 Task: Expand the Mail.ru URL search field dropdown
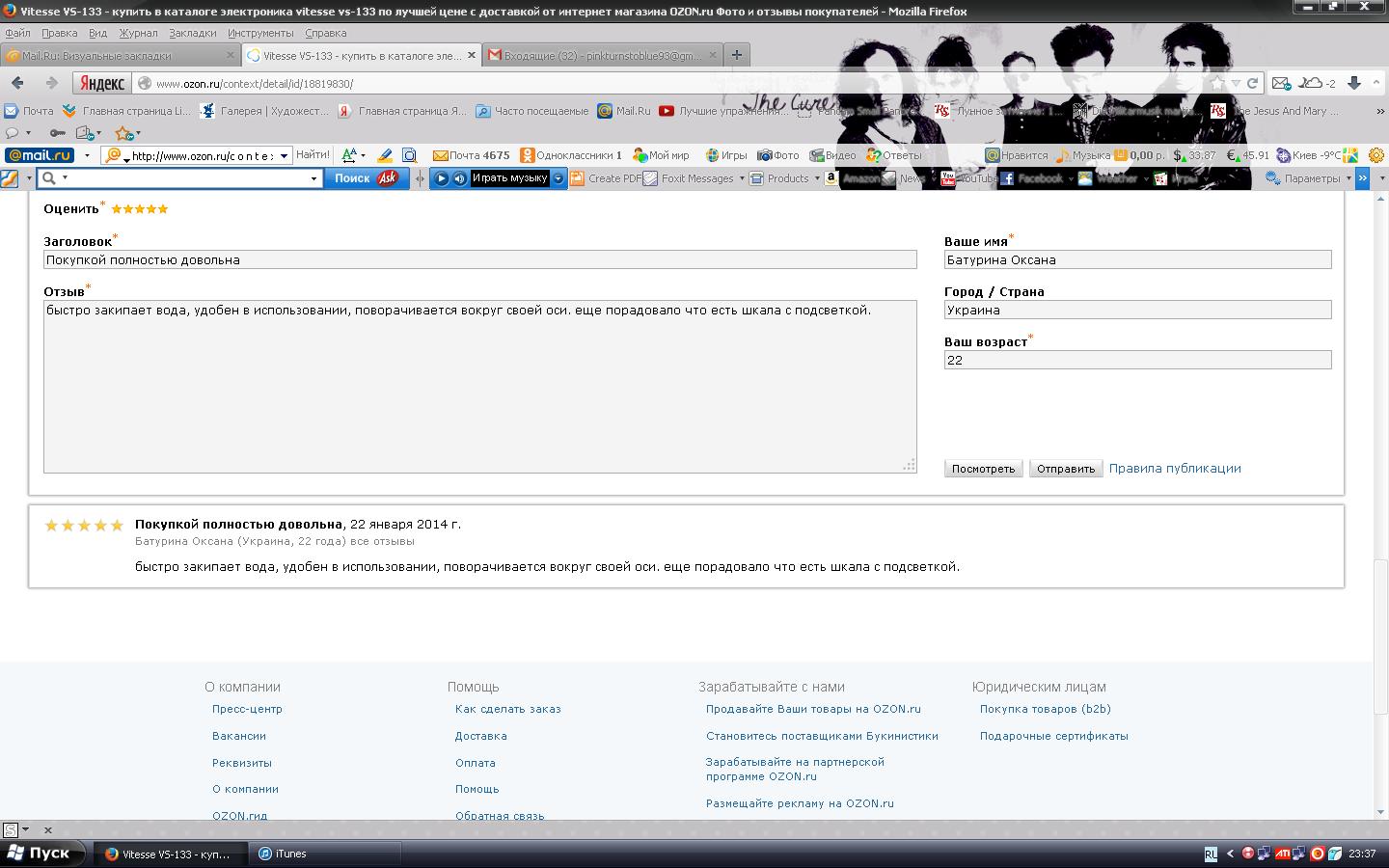(284, 155)
